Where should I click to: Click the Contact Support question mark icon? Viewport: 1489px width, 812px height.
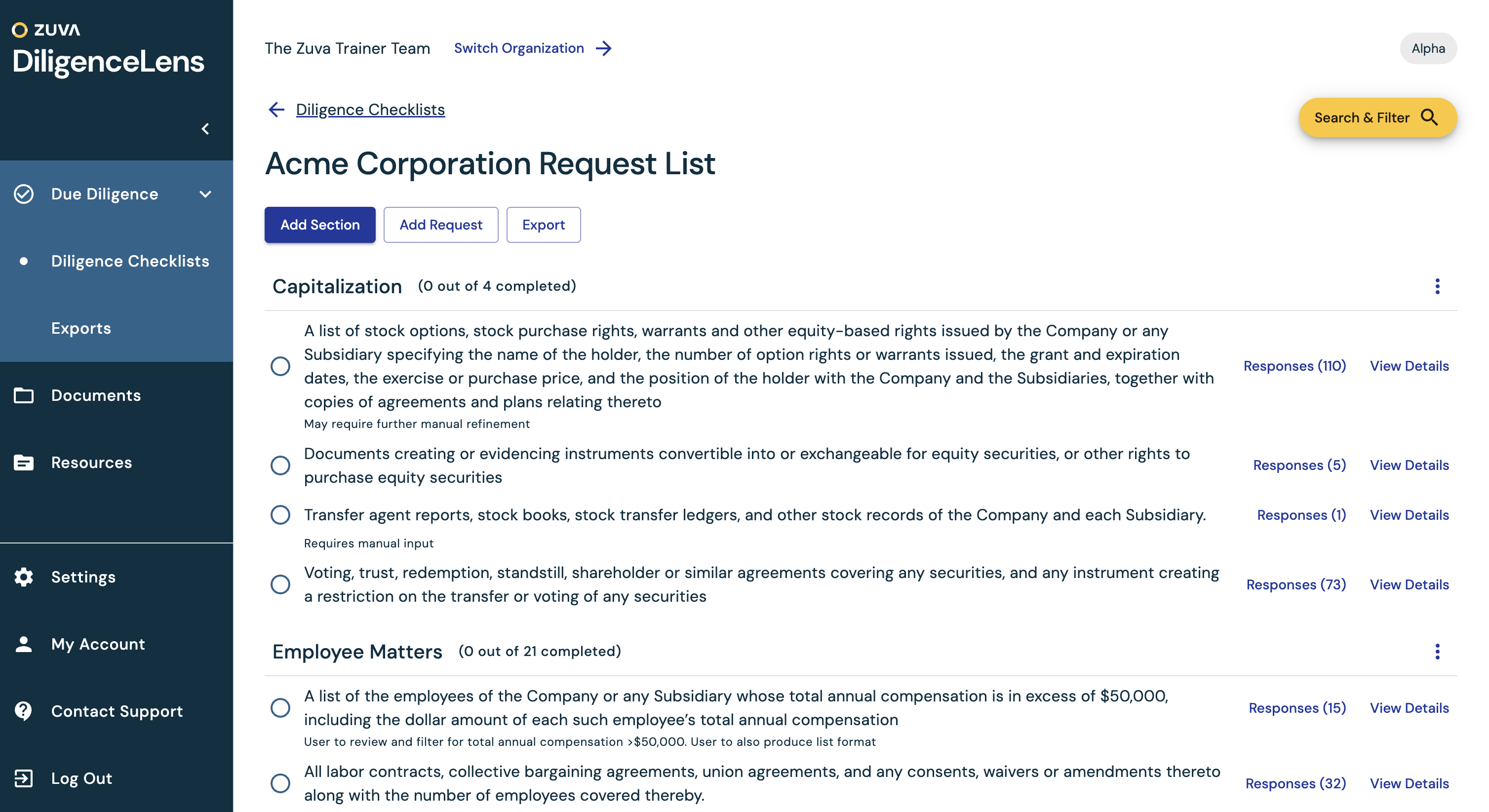pos(24,711)
